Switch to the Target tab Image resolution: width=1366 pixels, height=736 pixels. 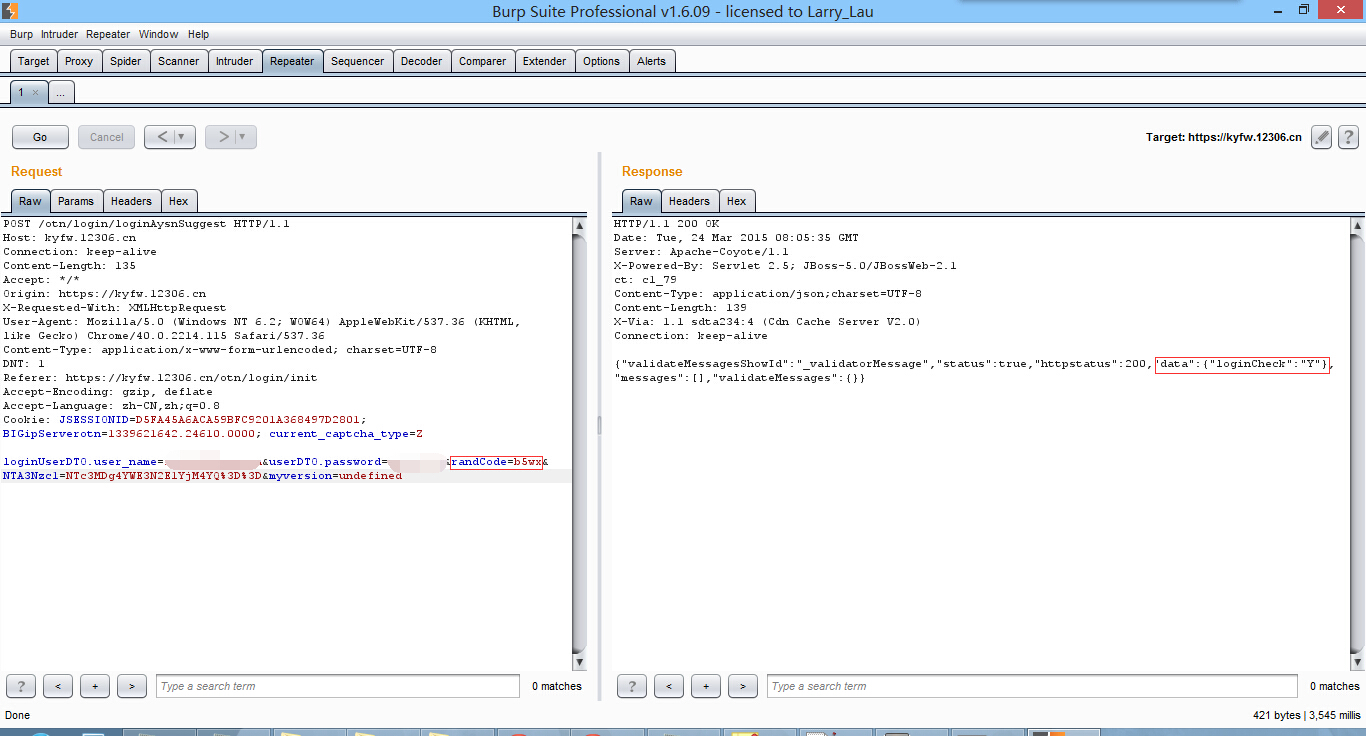pyautogui.click(x=33, y=61)
